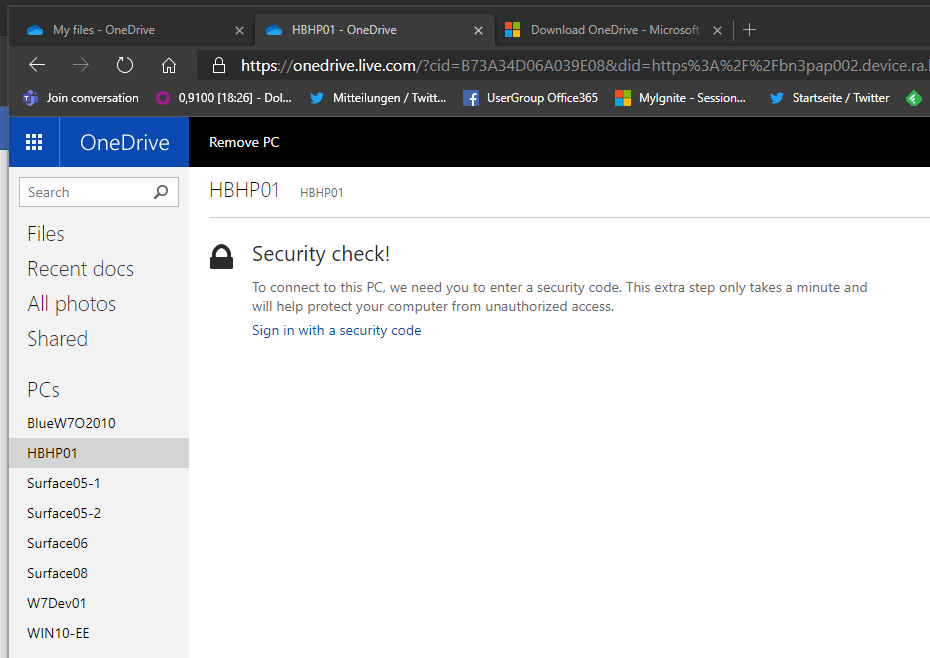Image resolution: width=930 pixels, height=658 pixels.
Task: Click the search magnifier icon
Action: pyautogui.click(x=161, y=192)
